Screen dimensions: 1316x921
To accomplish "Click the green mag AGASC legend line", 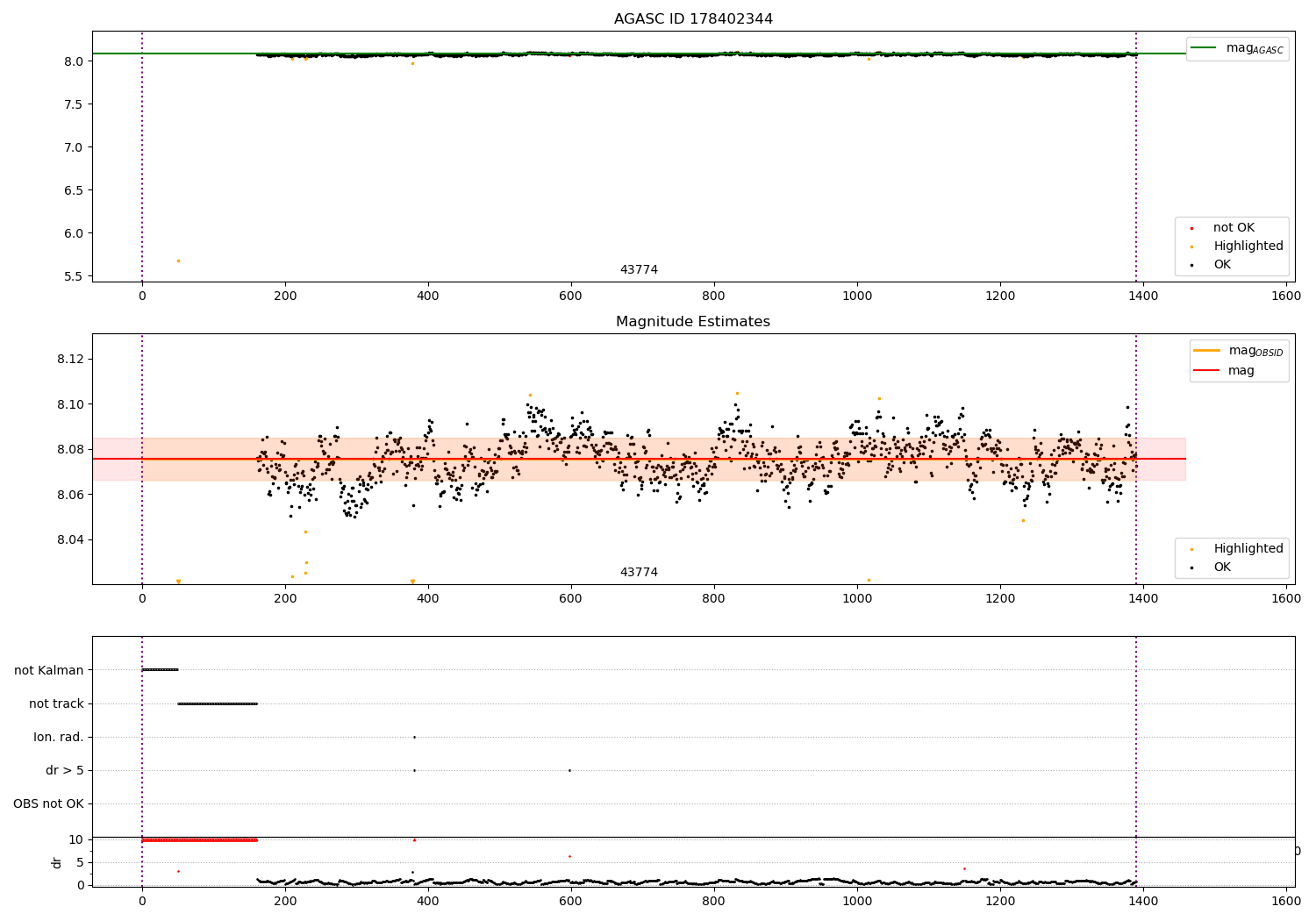I will click(1204, 48).
